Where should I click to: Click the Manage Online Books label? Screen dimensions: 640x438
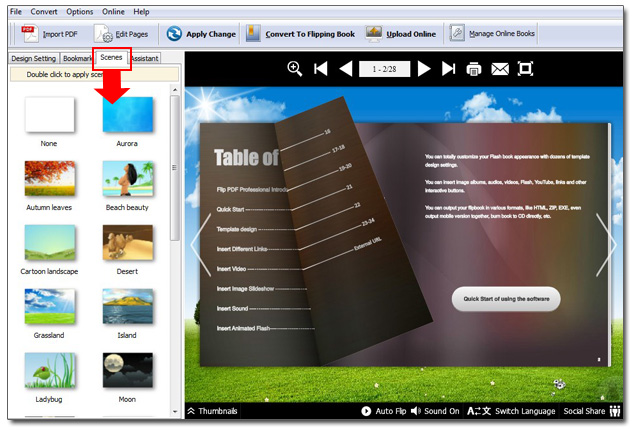tap(502, 33)
